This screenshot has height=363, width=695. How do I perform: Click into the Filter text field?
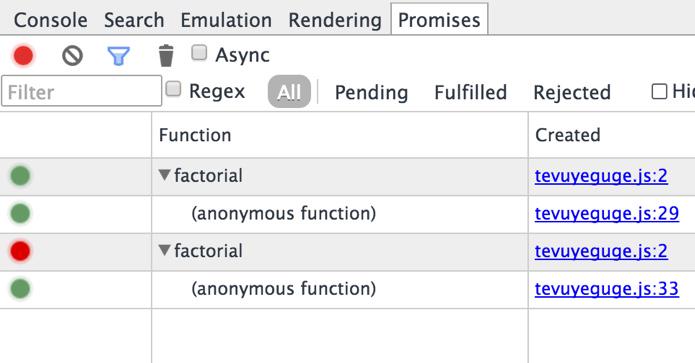pyautogui.click(x=82, y=91)
